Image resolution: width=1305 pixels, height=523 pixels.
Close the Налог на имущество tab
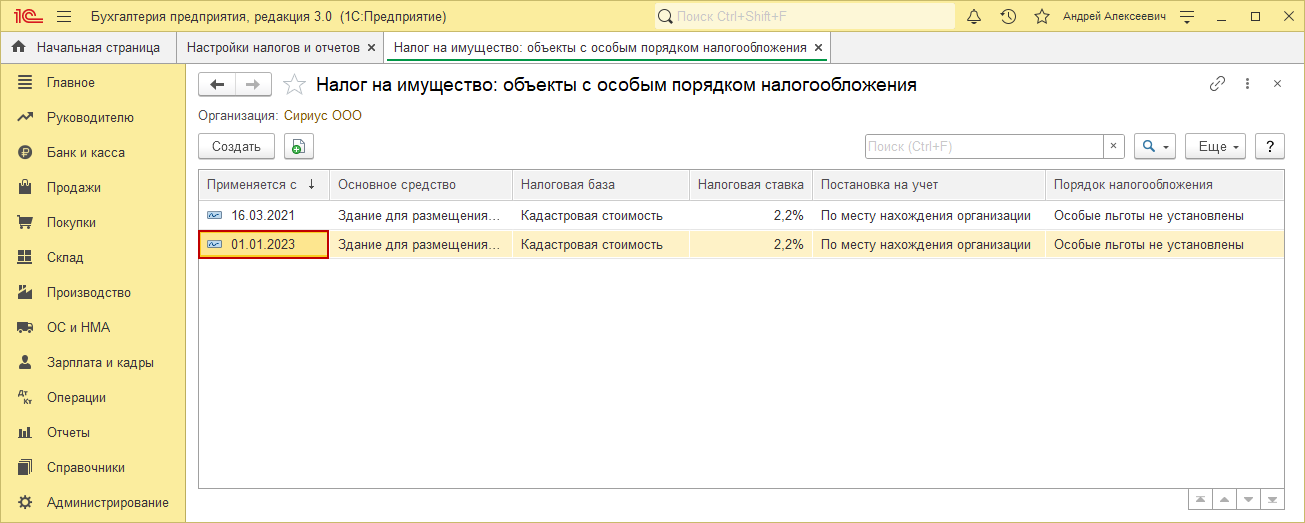point(818,47)
